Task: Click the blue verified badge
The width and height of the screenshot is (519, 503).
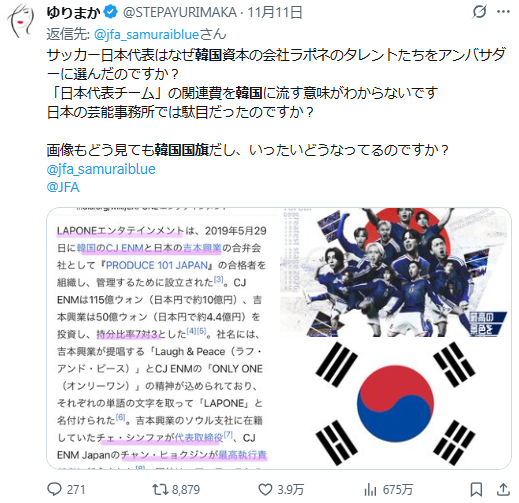Action: tap(110, 12)
